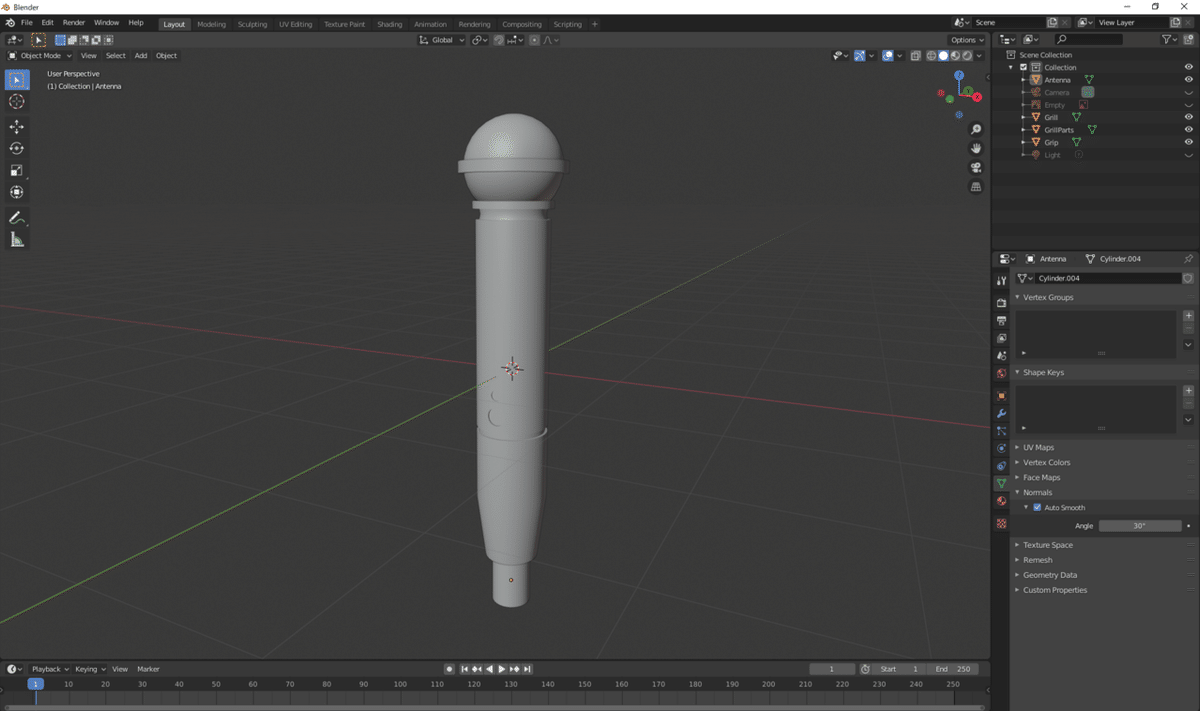Image resolution: width=1200 pixels, height=711 pixels.
Task: Open Object Mode dropdown
Action: [40, 56]
